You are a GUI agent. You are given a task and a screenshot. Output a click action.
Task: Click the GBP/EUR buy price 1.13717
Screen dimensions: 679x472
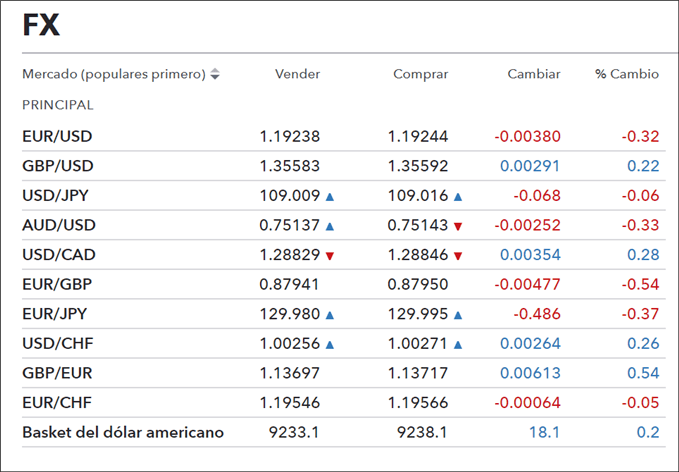click(417, 373)
